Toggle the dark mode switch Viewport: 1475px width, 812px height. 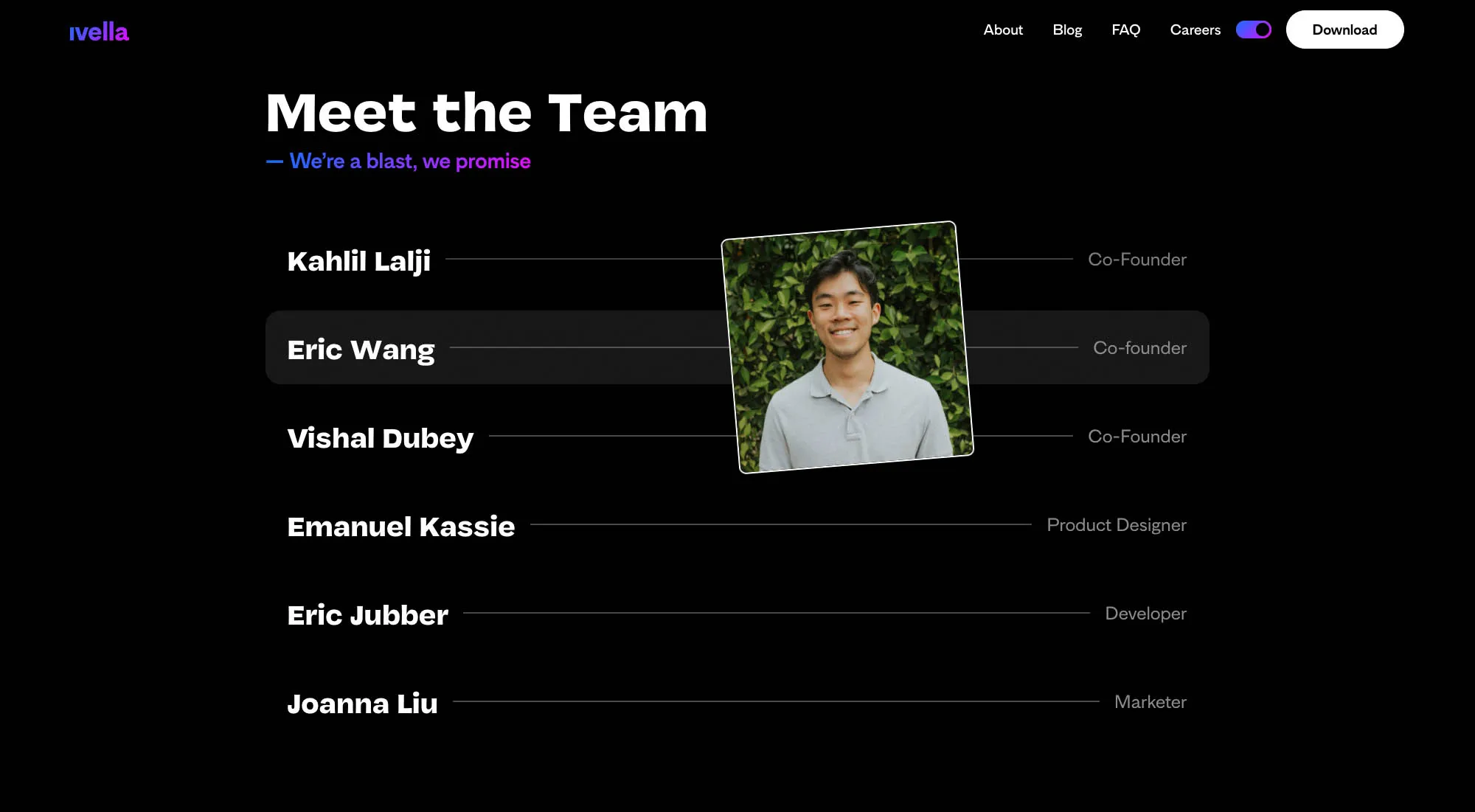coord(1253,30)
